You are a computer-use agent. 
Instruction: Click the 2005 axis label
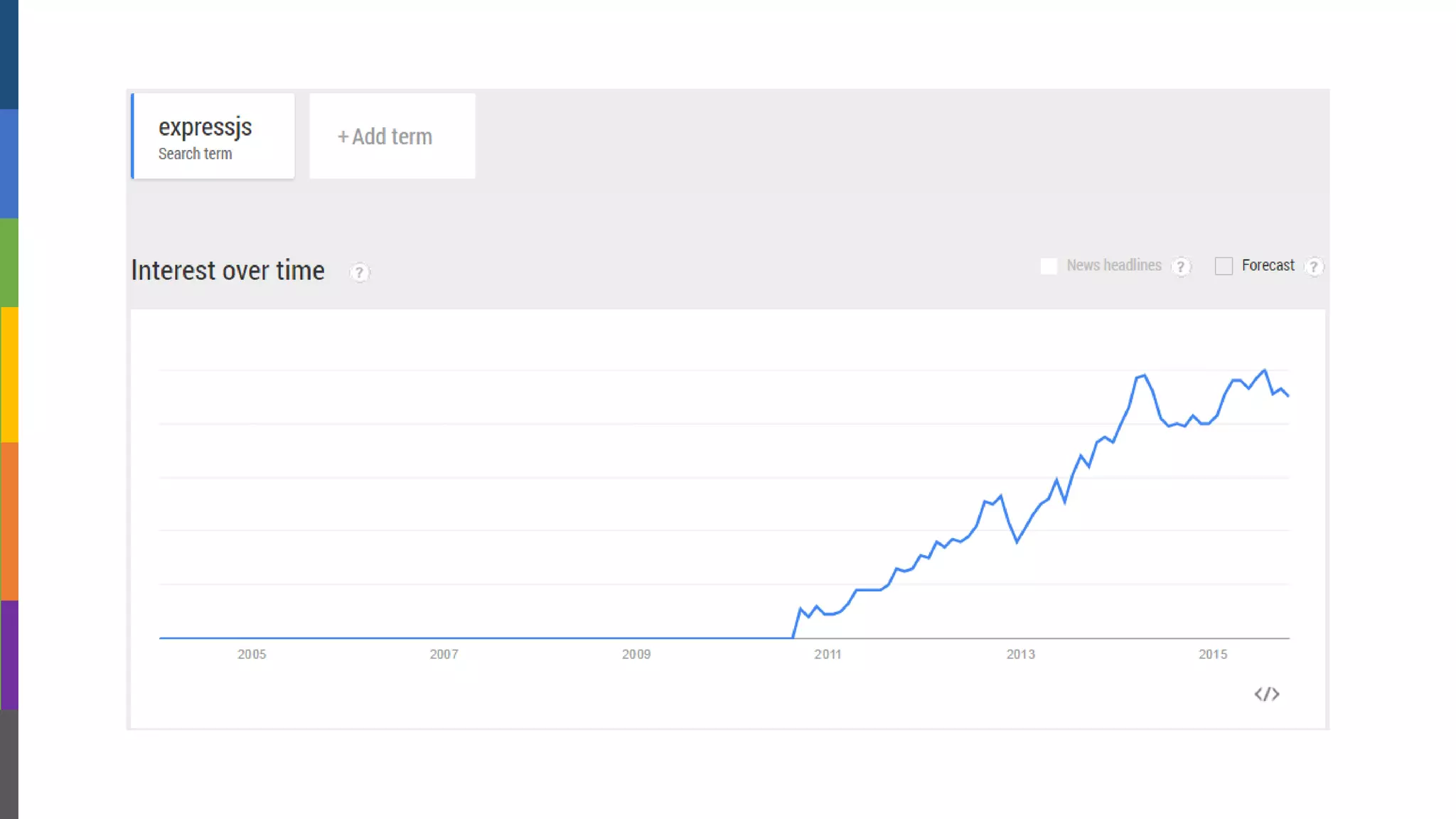pyautogui.click(x=252, y=654)
